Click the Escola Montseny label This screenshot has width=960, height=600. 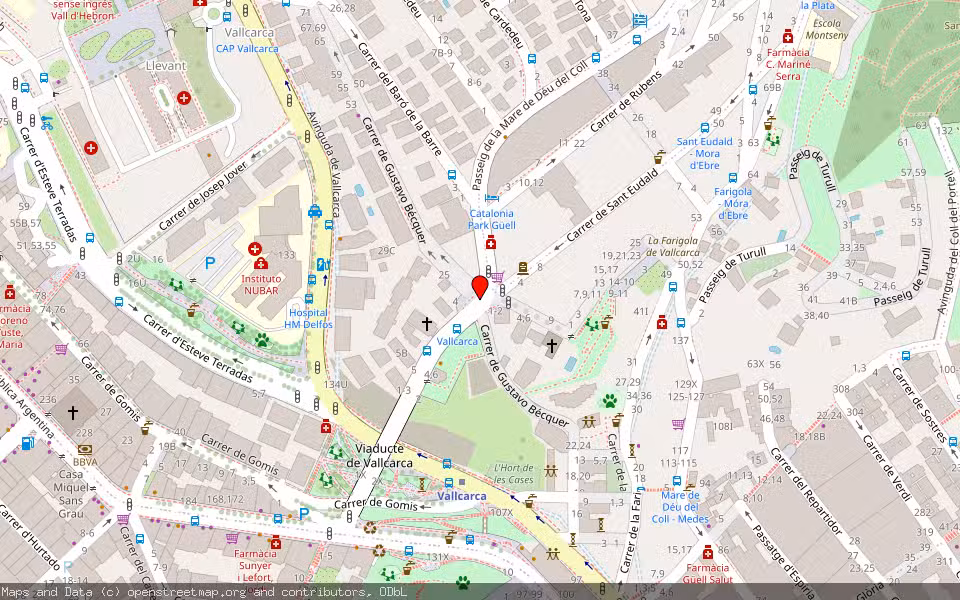coord(828,29)
